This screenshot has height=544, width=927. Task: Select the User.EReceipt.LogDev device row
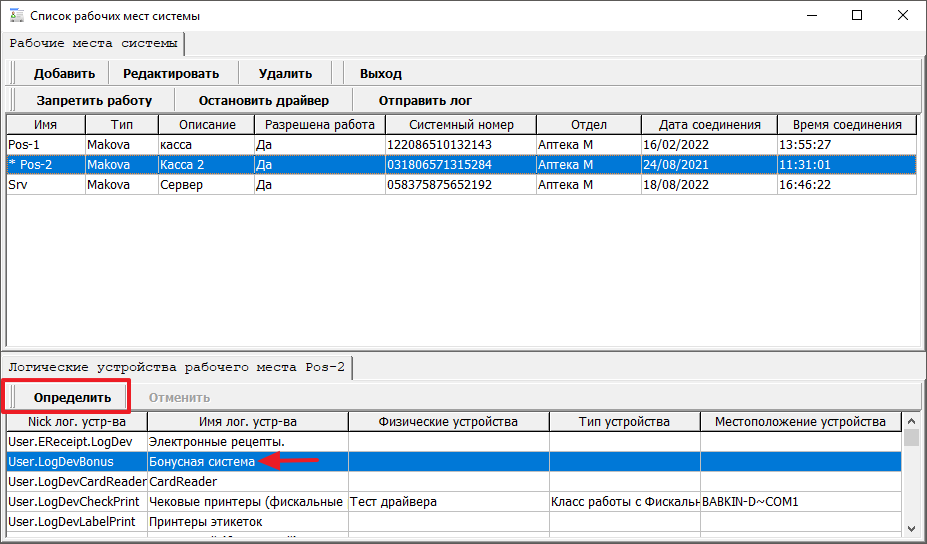coord(75,441)
